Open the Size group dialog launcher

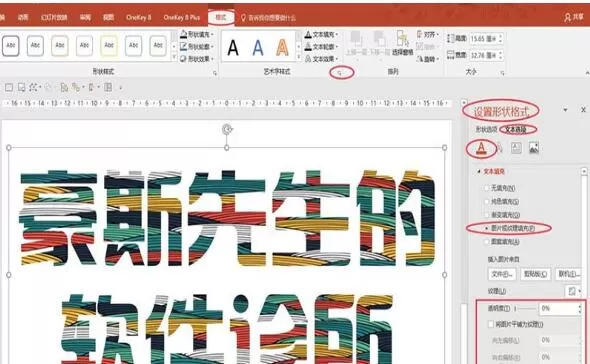pos(502,73)
